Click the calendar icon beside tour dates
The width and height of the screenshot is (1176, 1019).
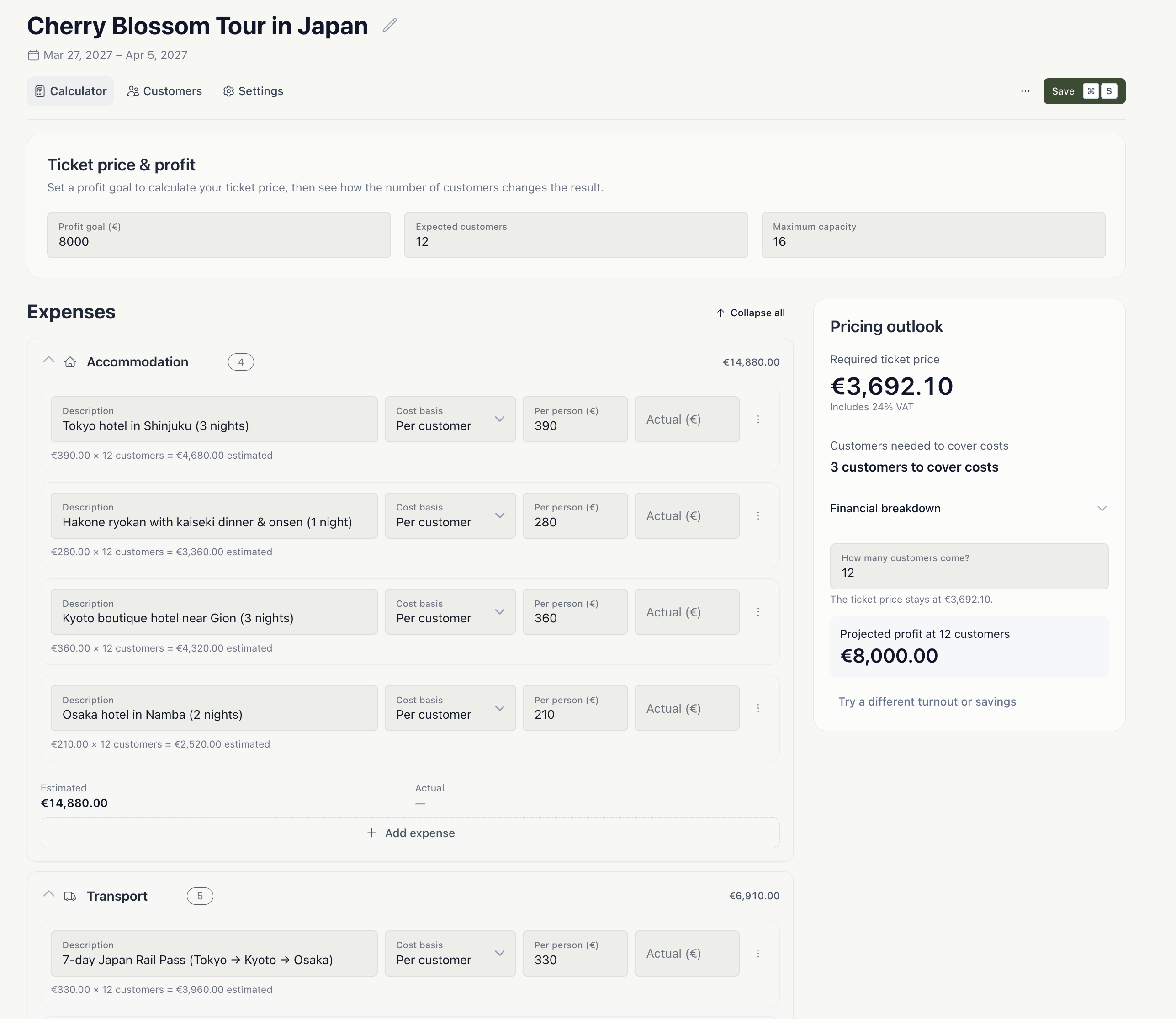point(33,55)
